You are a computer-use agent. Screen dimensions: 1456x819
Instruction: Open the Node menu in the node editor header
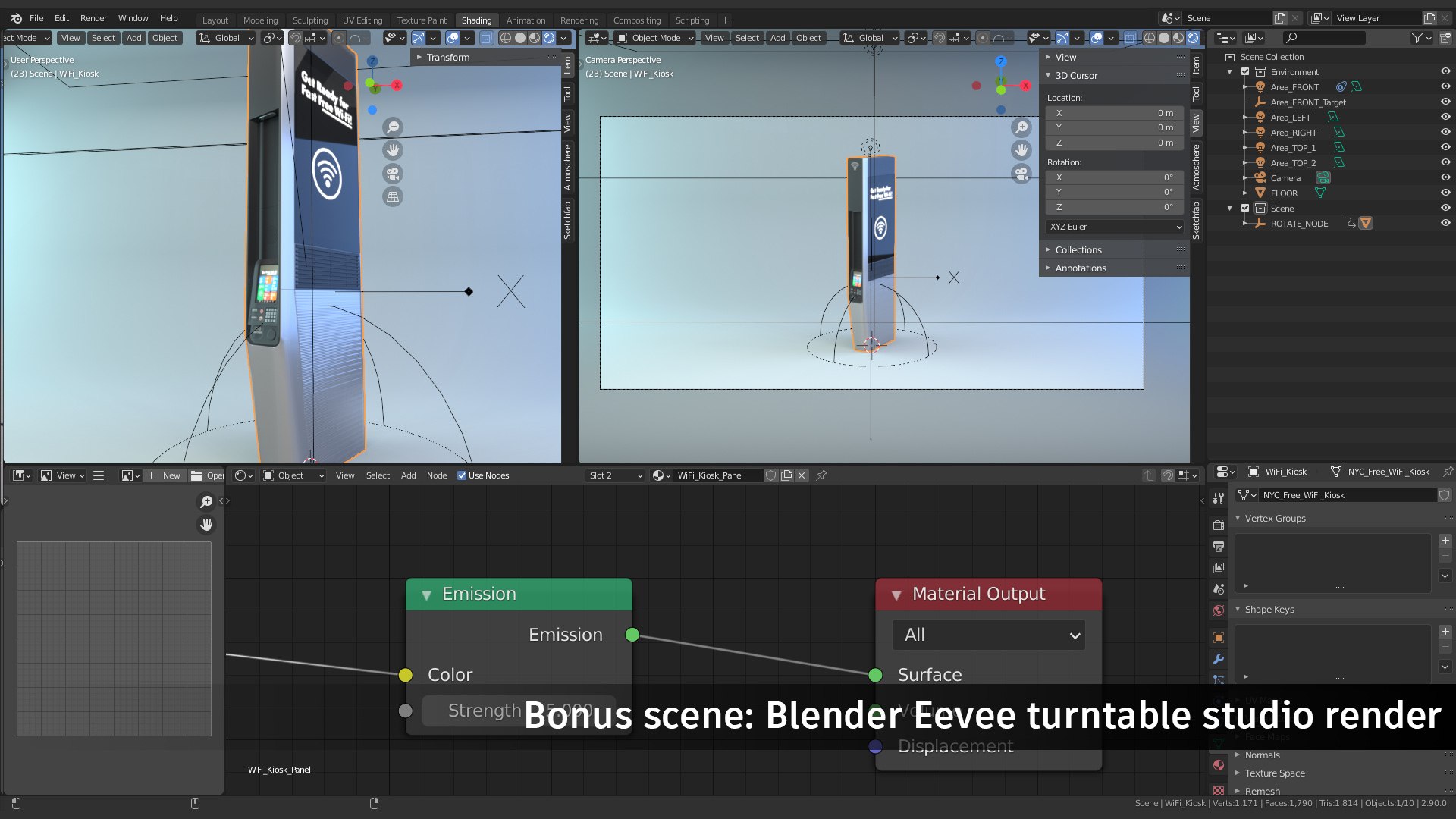point(437,475)
